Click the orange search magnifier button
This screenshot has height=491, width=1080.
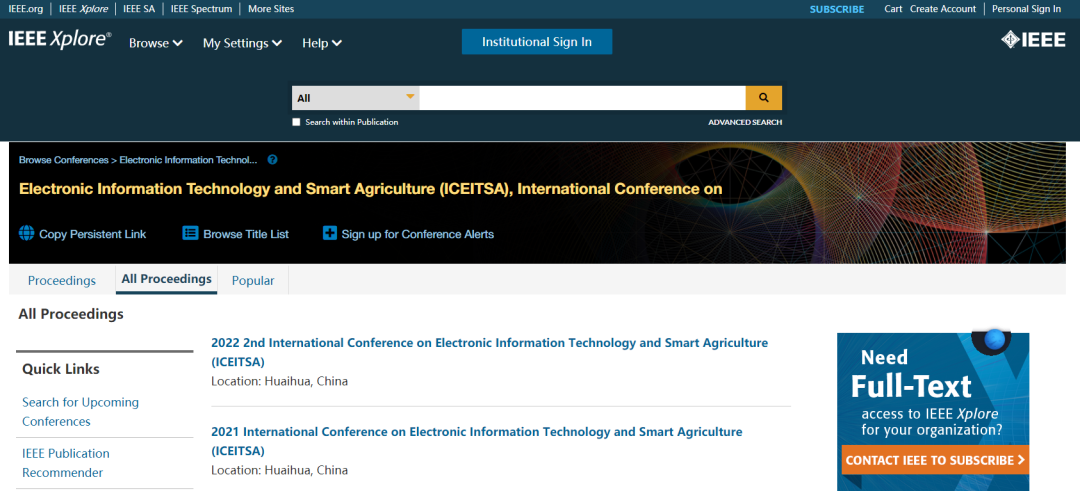click(x=763, y=98)
